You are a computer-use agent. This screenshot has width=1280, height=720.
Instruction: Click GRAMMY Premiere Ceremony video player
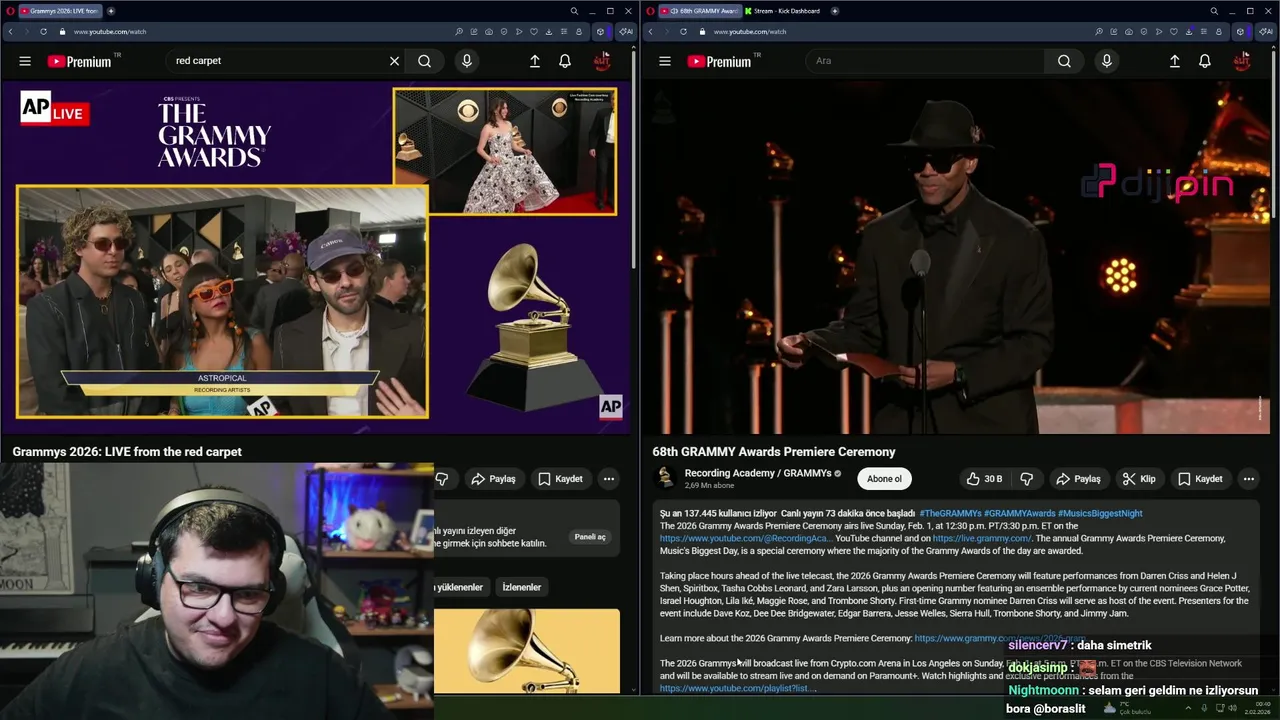(956, 257)
